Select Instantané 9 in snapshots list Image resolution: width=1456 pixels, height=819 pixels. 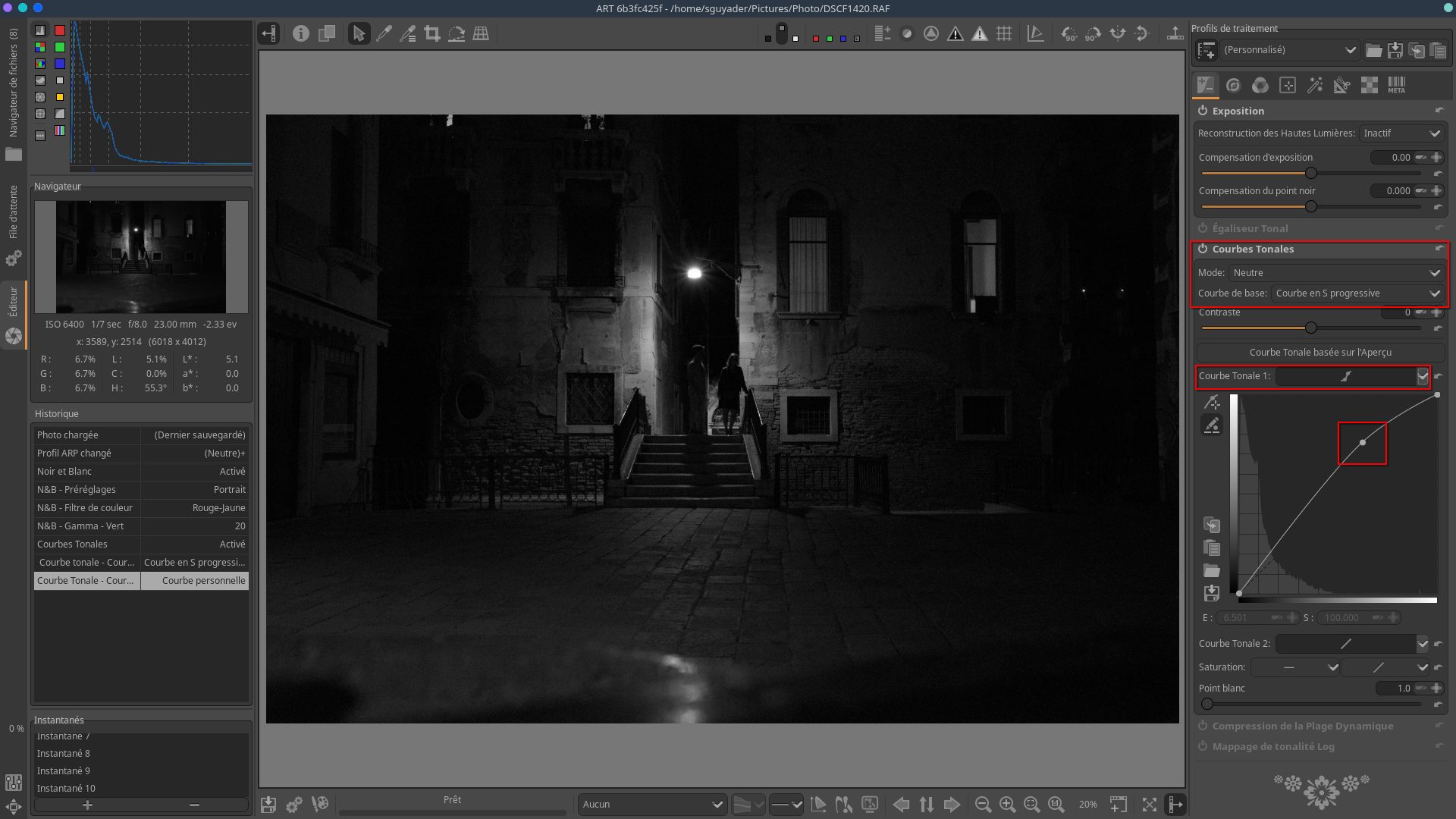click(64, 770)
